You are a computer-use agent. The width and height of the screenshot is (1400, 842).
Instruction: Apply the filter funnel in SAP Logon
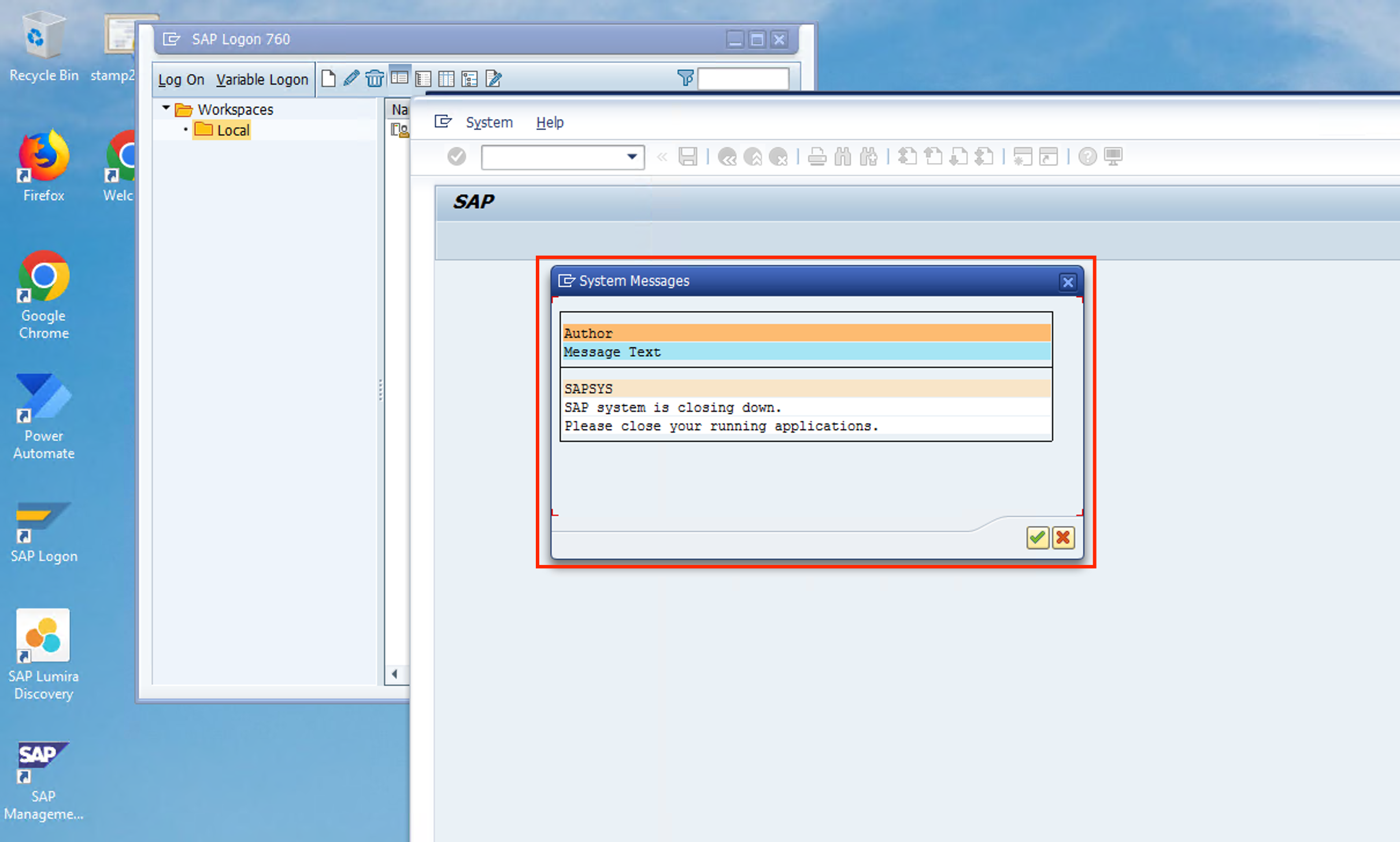(686, 78)
